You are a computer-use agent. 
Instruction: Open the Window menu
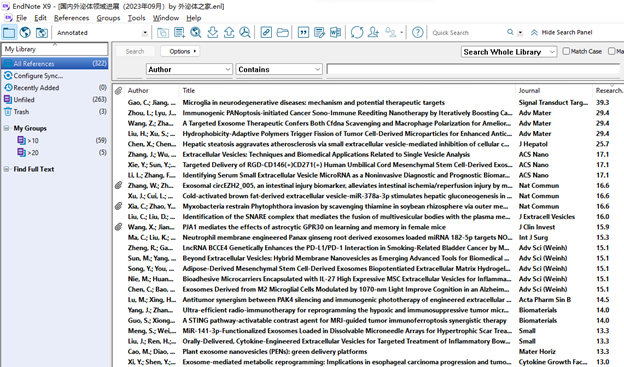(166, 18)
